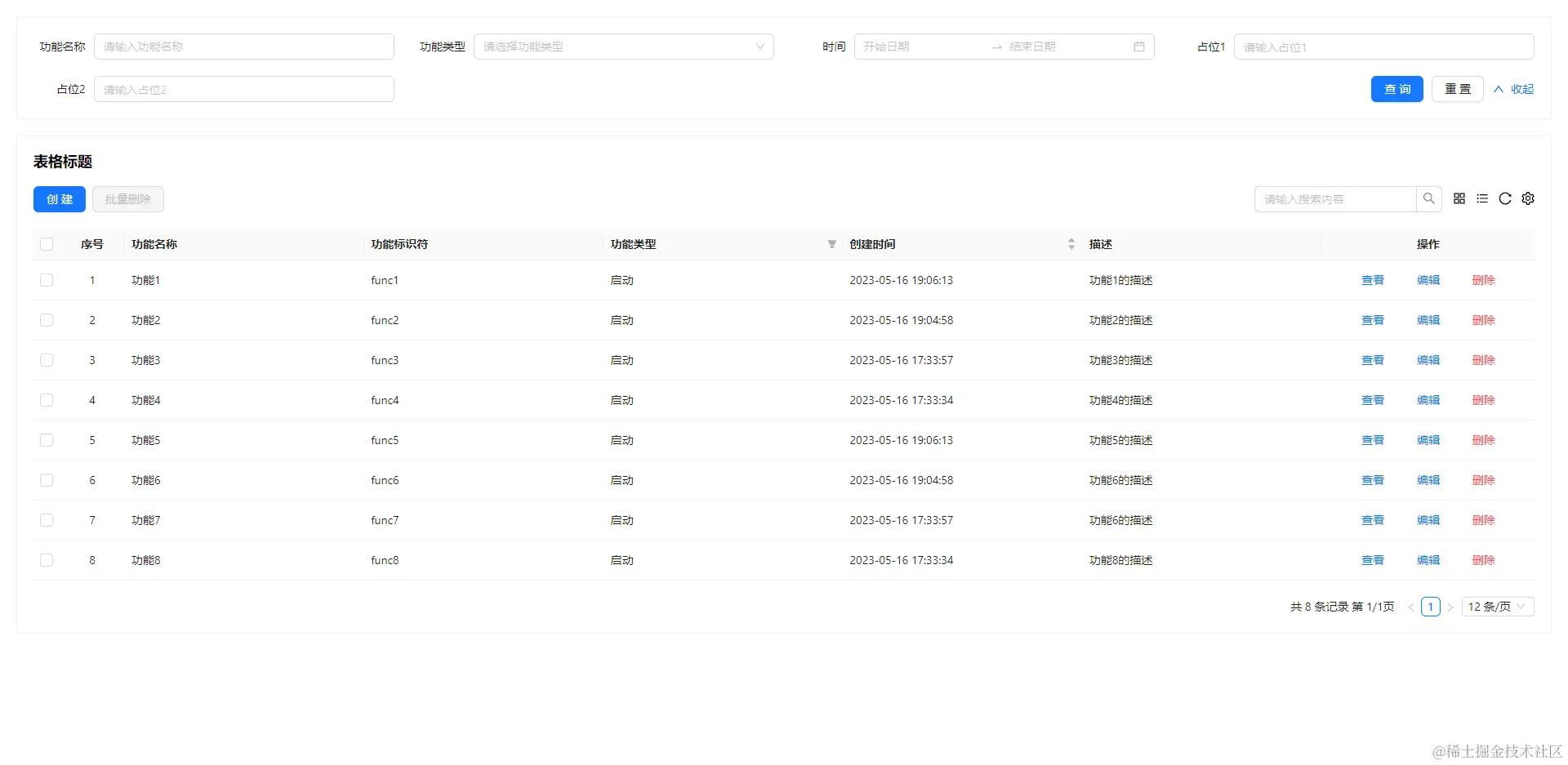View details of 功能4
This screenshot has height=765, width=1568.
(1373, 400)
